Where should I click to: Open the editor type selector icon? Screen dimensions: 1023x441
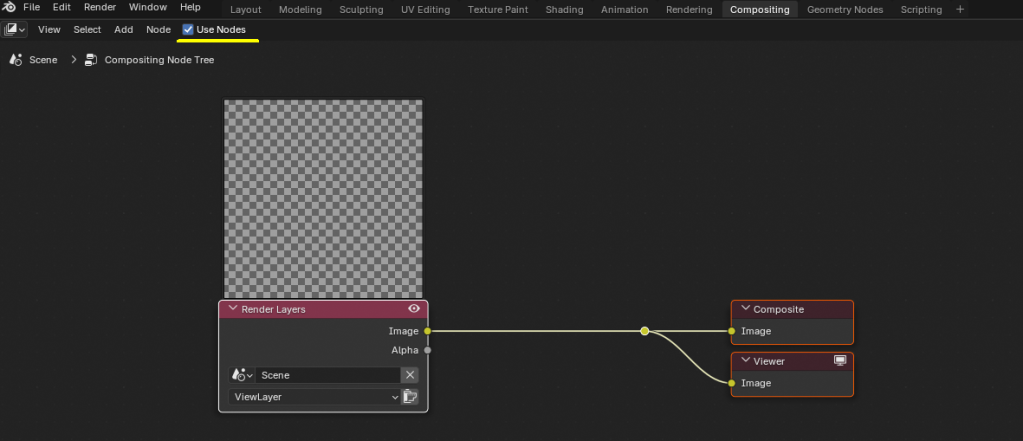(15, 30)
